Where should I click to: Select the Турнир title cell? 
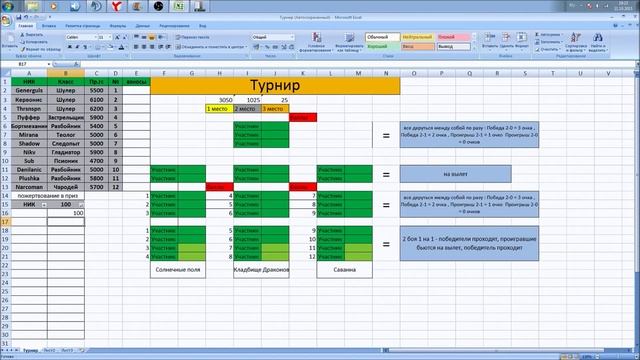point(275,86)
